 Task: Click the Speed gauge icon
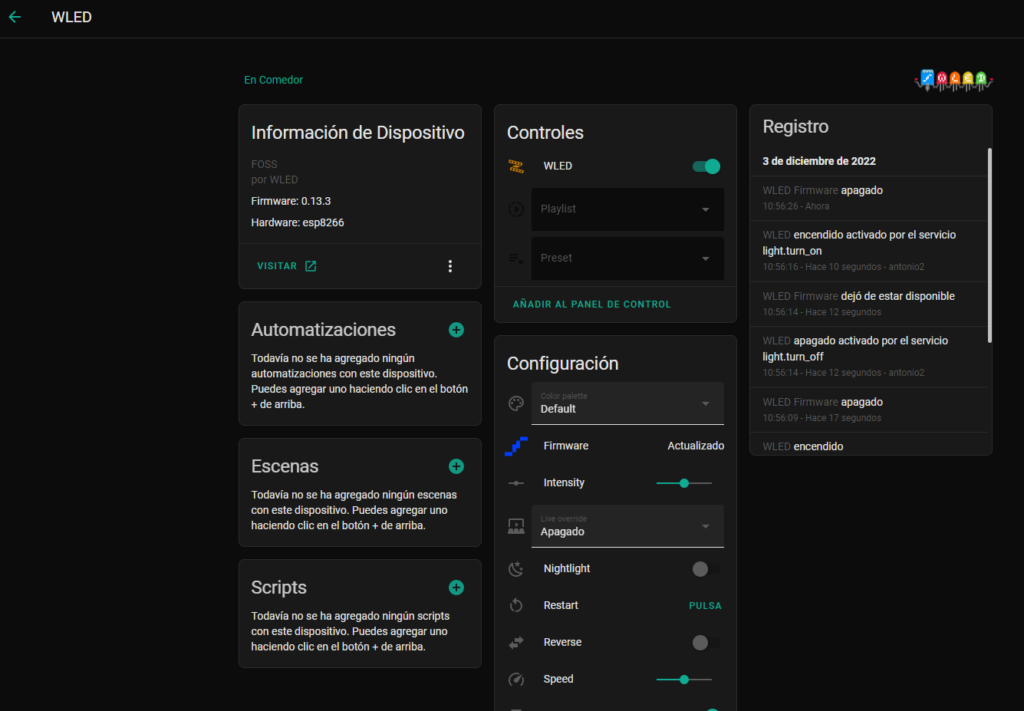click(516, 680)
